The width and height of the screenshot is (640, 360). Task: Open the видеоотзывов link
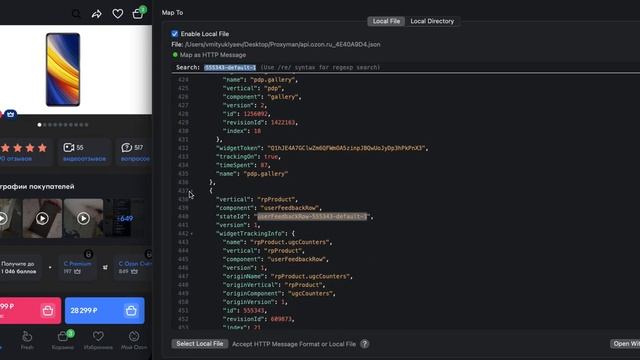pos(84,159)
